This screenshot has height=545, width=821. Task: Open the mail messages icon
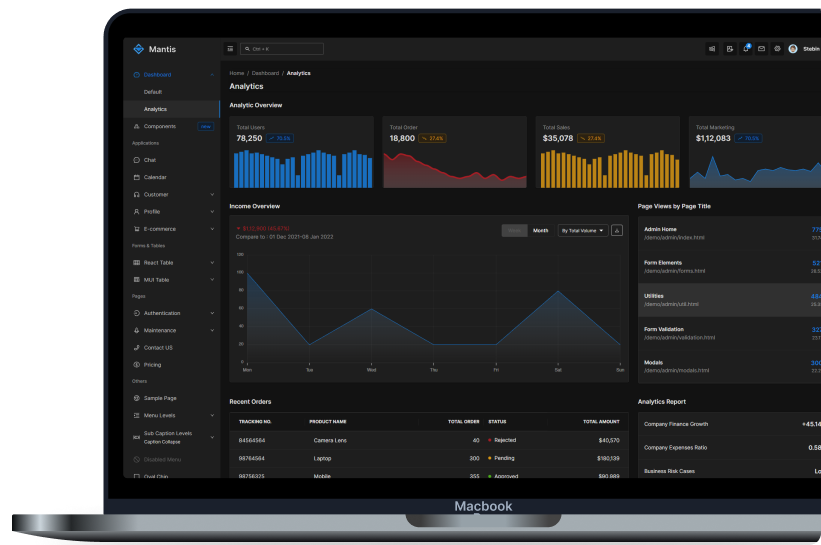(761, 48)
